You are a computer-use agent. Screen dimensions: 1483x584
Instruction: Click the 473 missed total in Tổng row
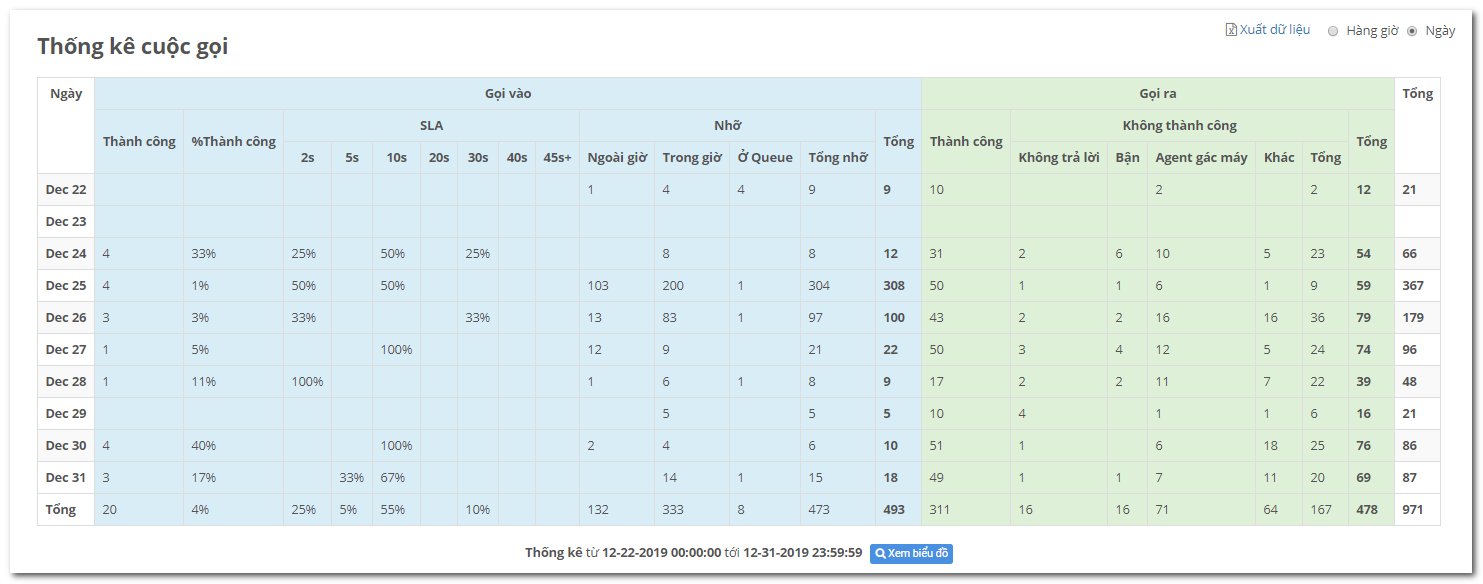819,510
